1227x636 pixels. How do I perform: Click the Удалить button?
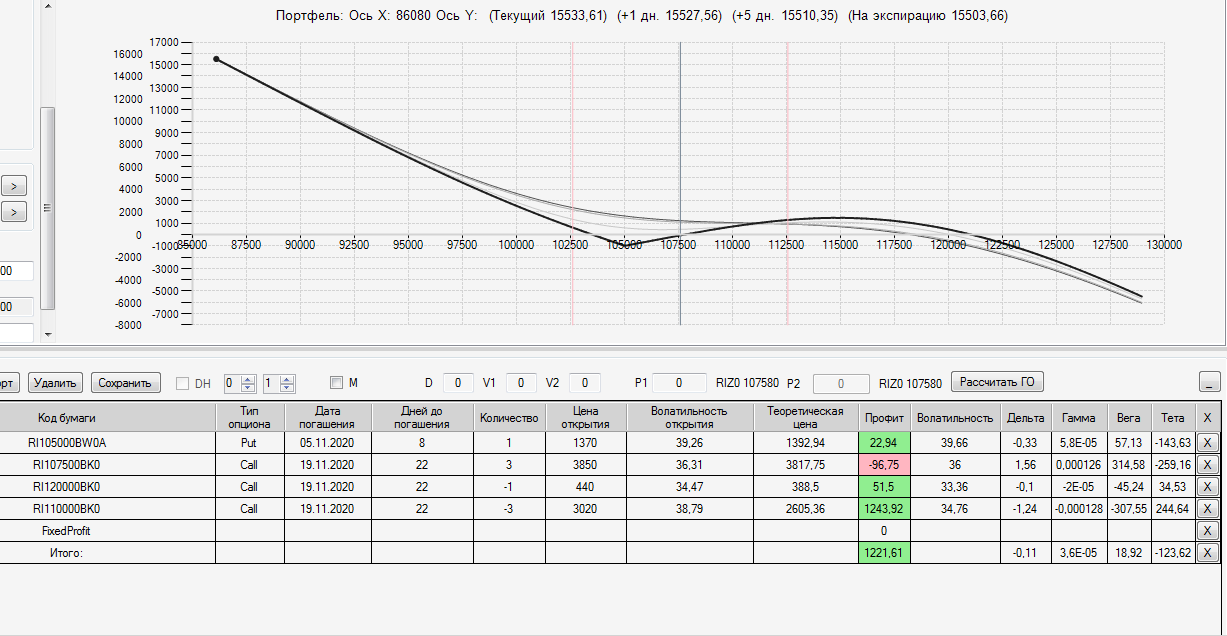tap(56, 383)
